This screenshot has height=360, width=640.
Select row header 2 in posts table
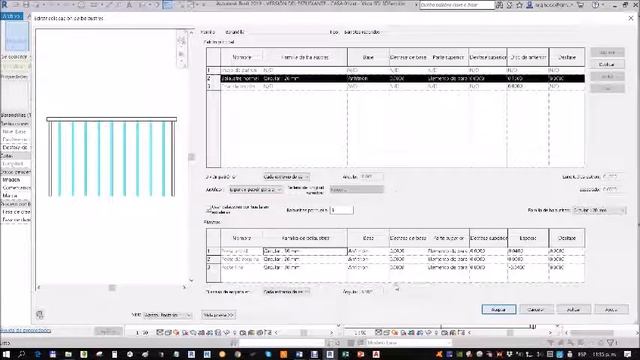(x=213, y=259)
